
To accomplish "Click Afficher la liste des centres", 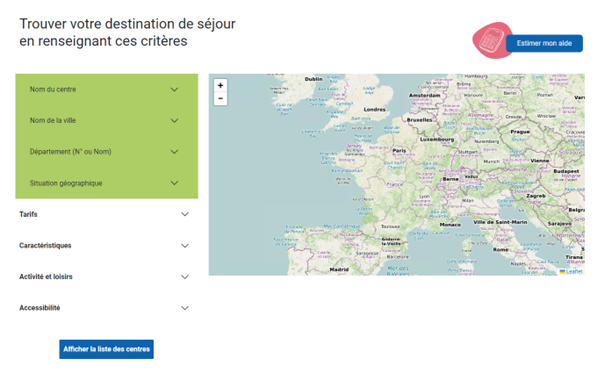I will click(x=106, y=349).
